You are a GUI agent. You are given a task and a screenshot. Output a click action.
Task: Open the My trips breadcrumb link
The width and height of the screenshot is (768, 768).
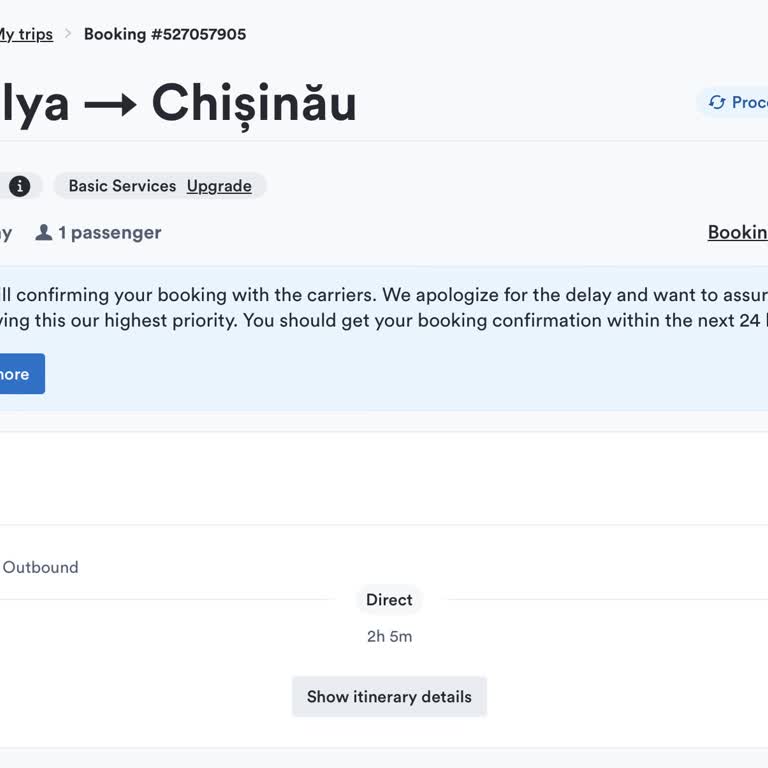(x=26, y=34)
